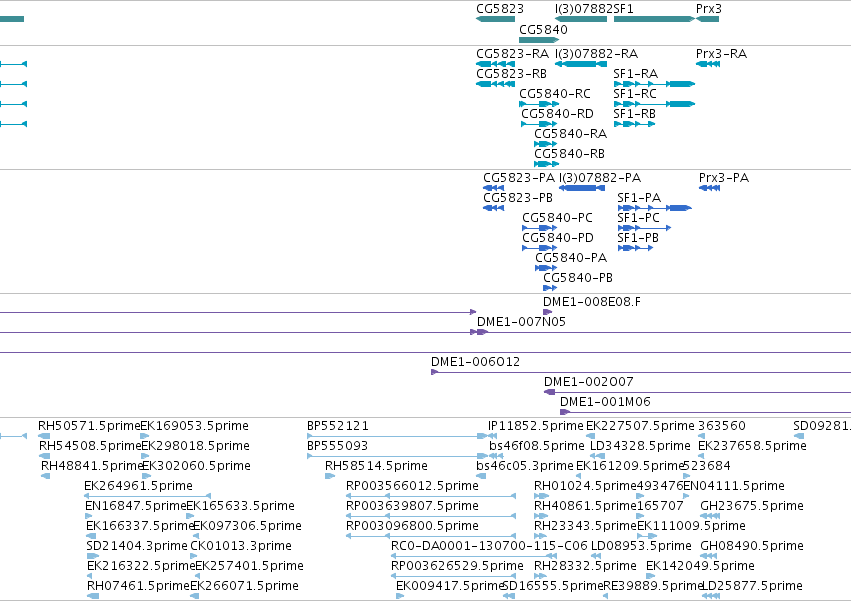Select EST LD34328.5prime
Screen dimensions: 851x601
(598, 456)
